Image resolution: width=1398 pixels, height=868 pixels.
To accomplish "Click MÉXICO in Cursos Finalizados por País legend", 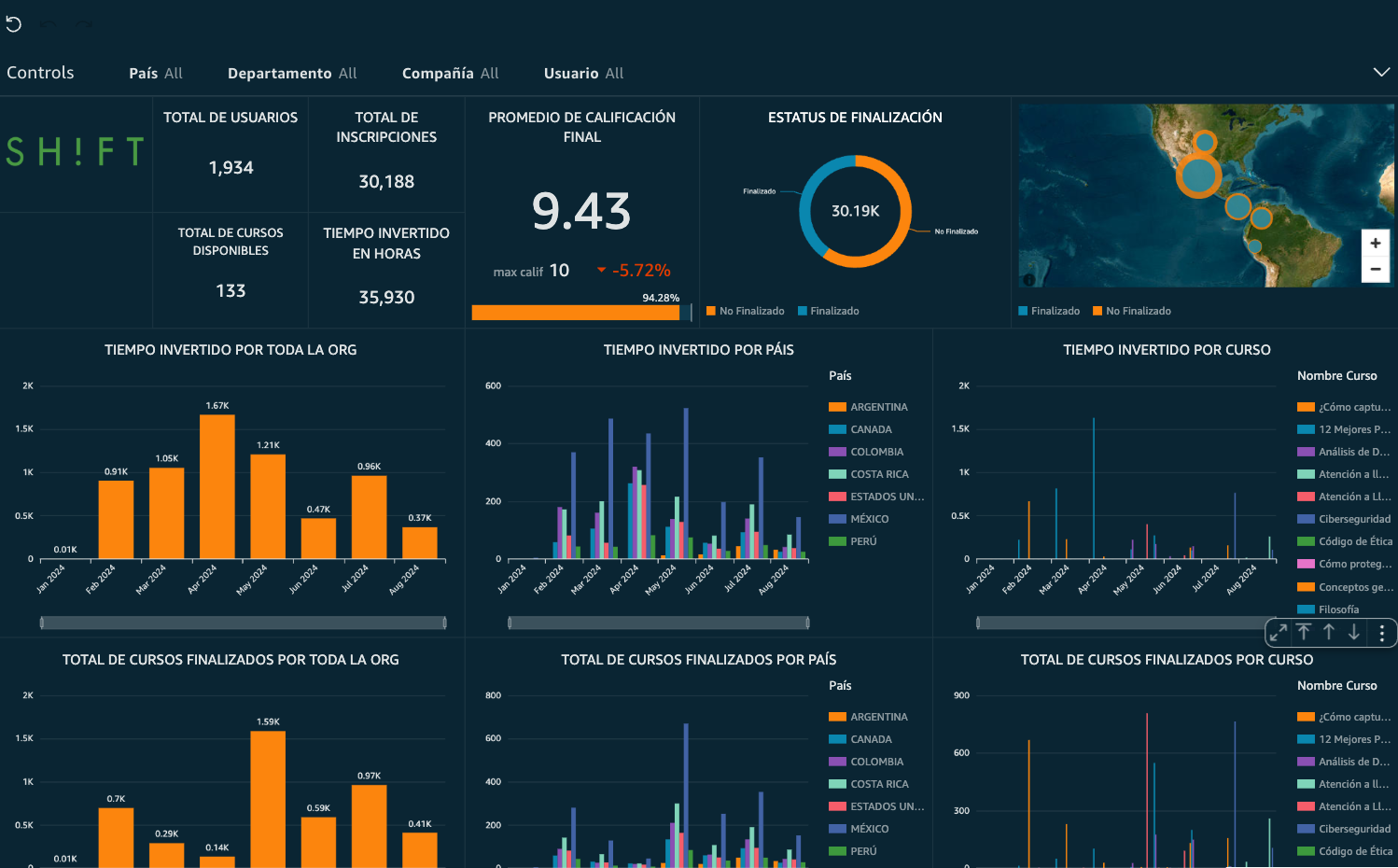I will [859, 829].
